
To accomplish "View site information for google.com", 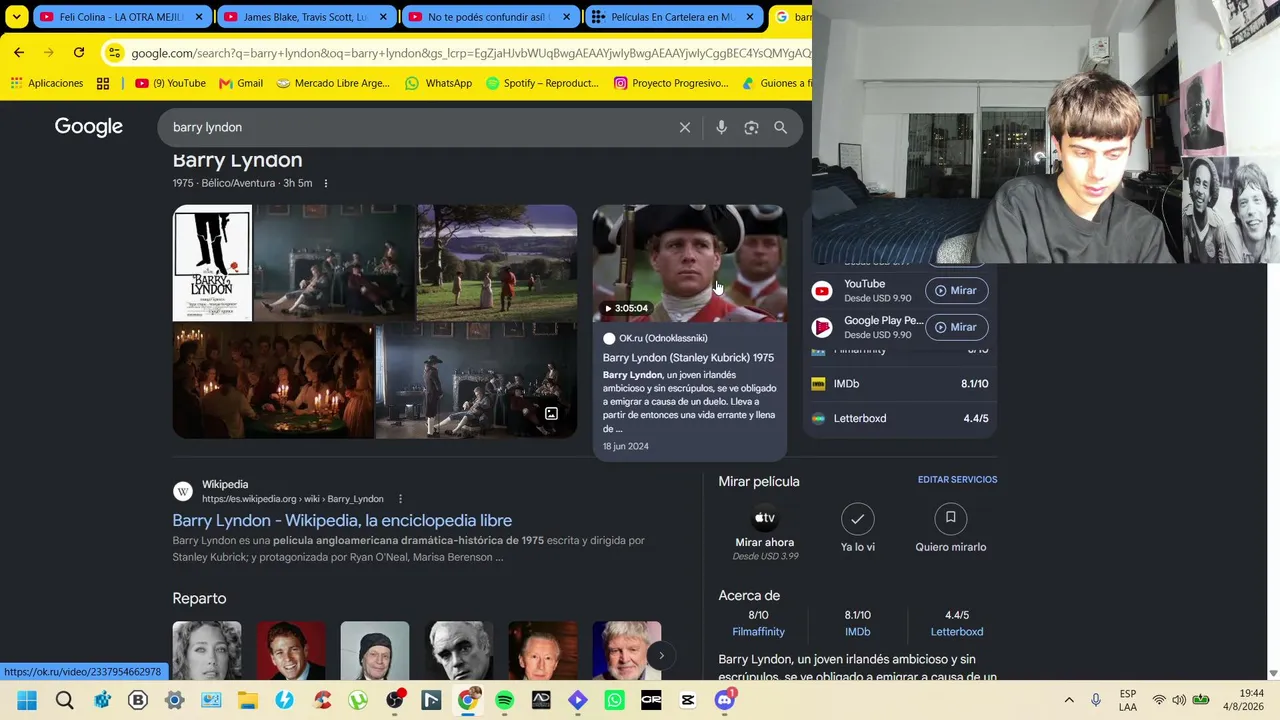I will [114, 53].
